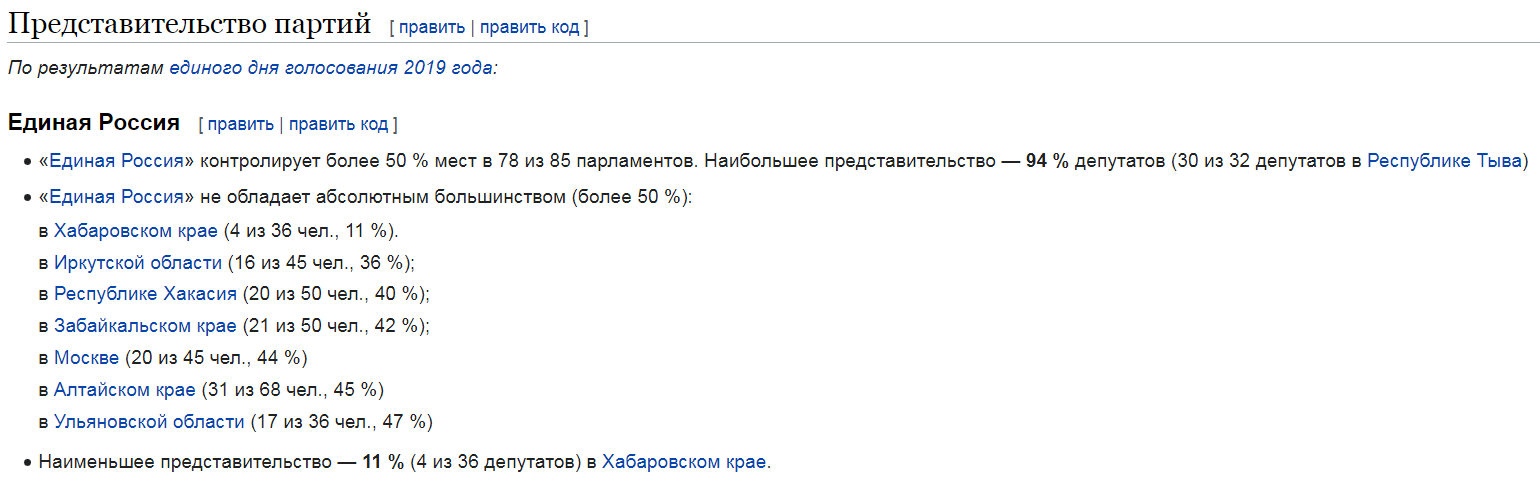
Task: Click the 'Представительство партий' section heading
Action: pos(190,25)
